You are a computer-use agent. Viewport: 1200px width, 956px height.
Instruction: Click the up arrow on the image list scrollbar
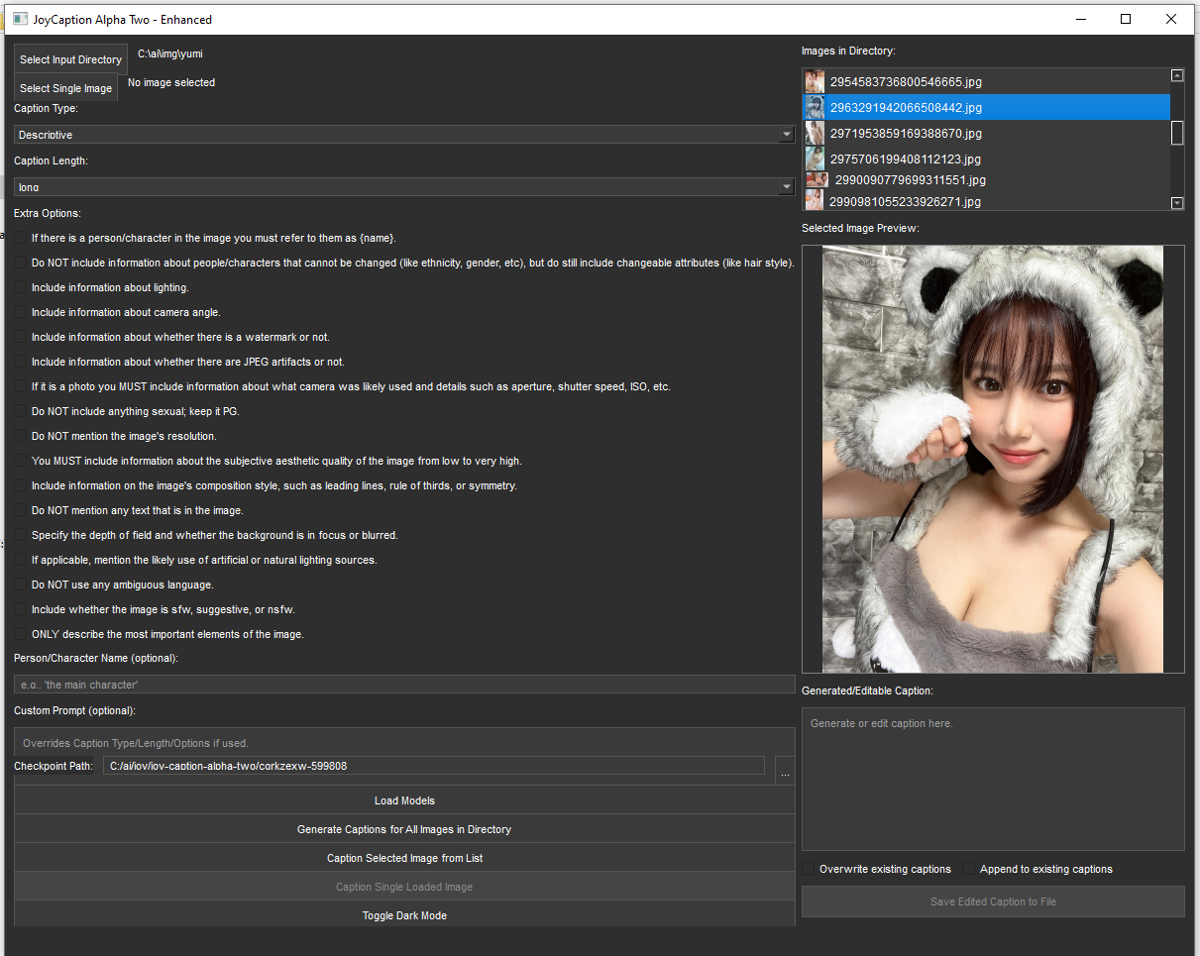[1177, 74]
